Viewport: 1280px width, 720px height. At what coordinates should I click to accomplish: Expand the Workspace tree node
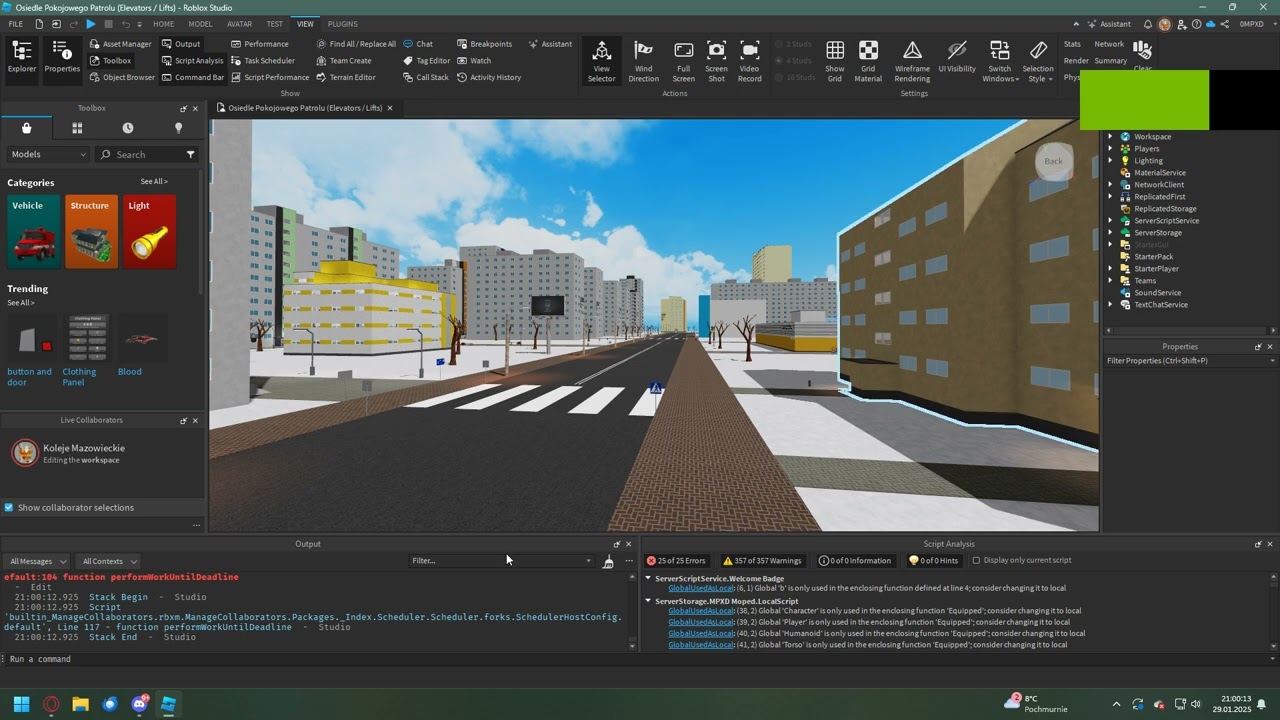click(x=1110, y=137)
